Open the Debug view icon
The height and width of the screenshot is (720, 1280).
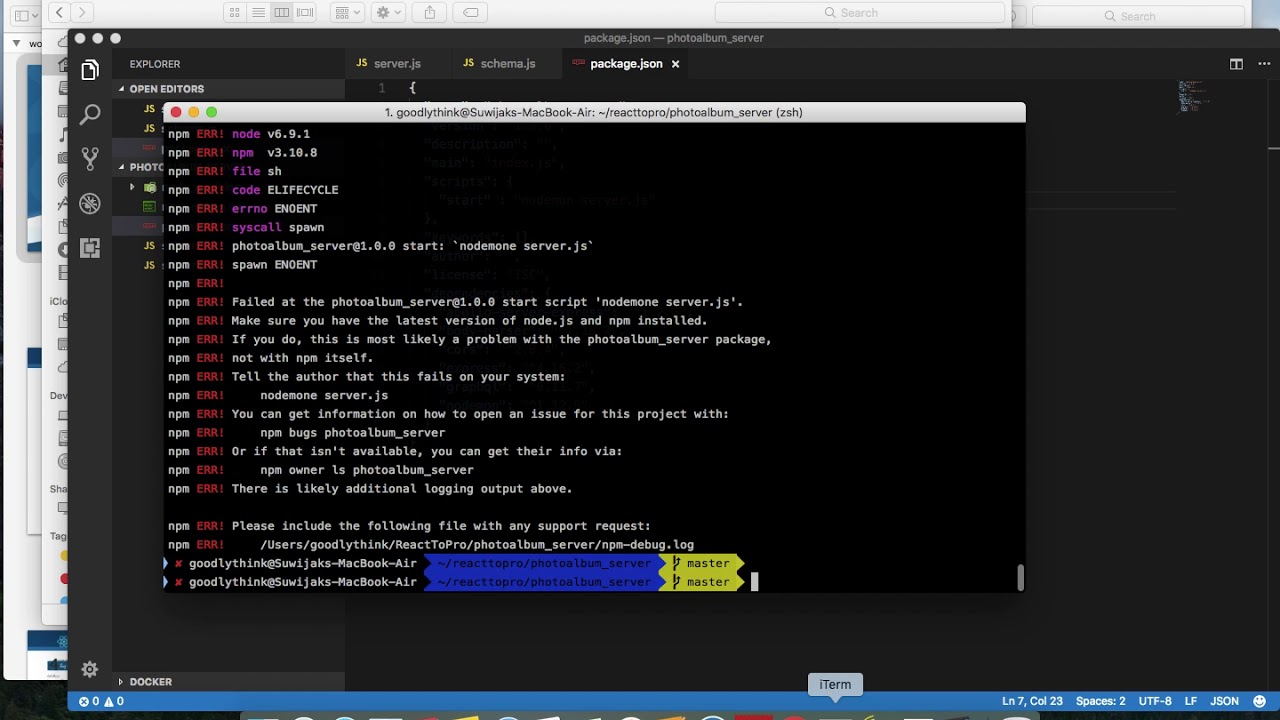[90, 203]
